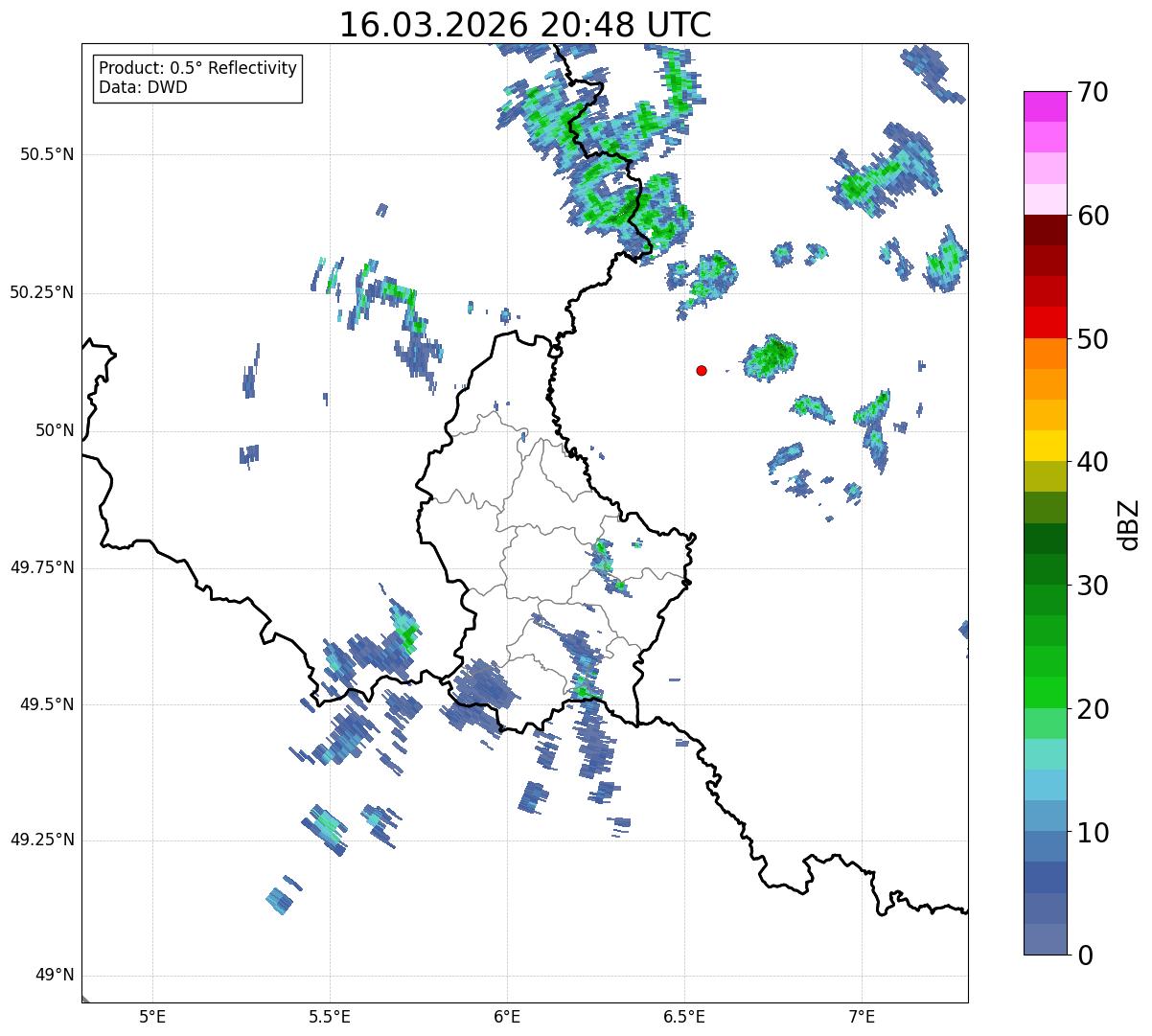The height and width of the screenshot is (1036, 1152).
Task: Click the title "16.03.2026 20:48 UTC"
Action: click(525, 25)
